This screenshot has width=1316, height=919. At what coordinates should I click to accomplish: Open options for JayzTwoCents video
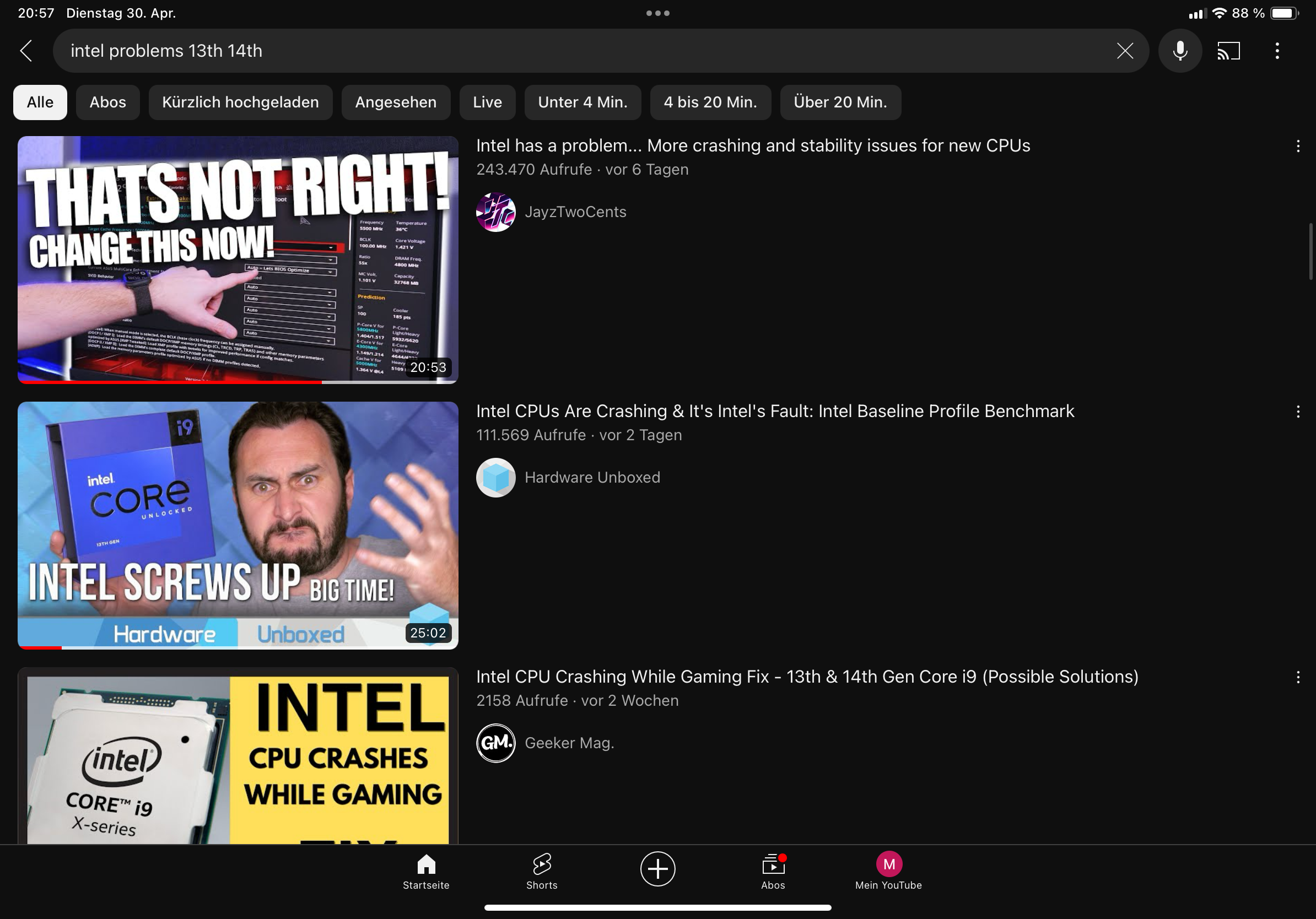[1298, 146]
